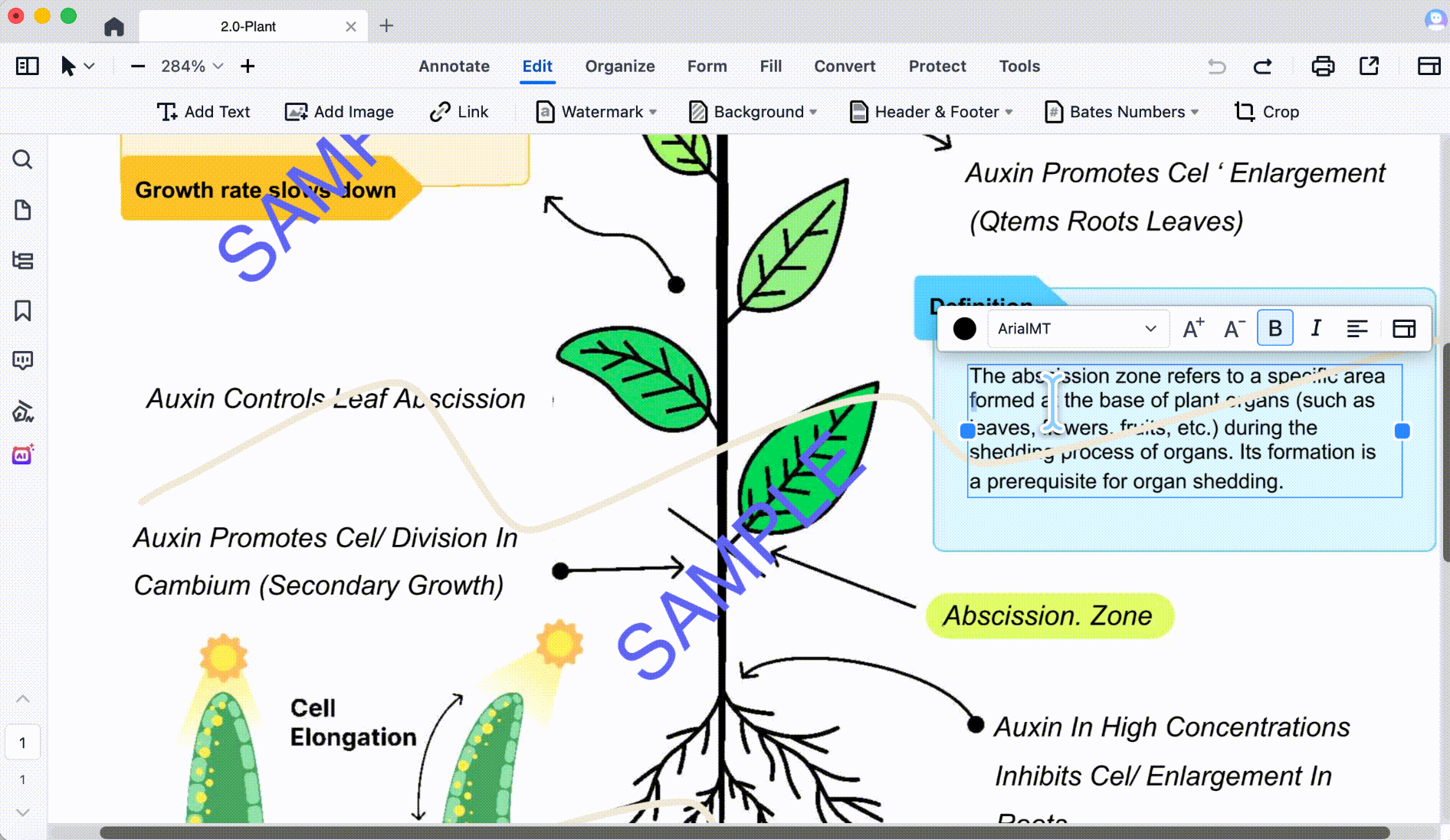Screen dimensions: 1450x840
Task: Show page thumbnails panel
Action: point(23,210)
